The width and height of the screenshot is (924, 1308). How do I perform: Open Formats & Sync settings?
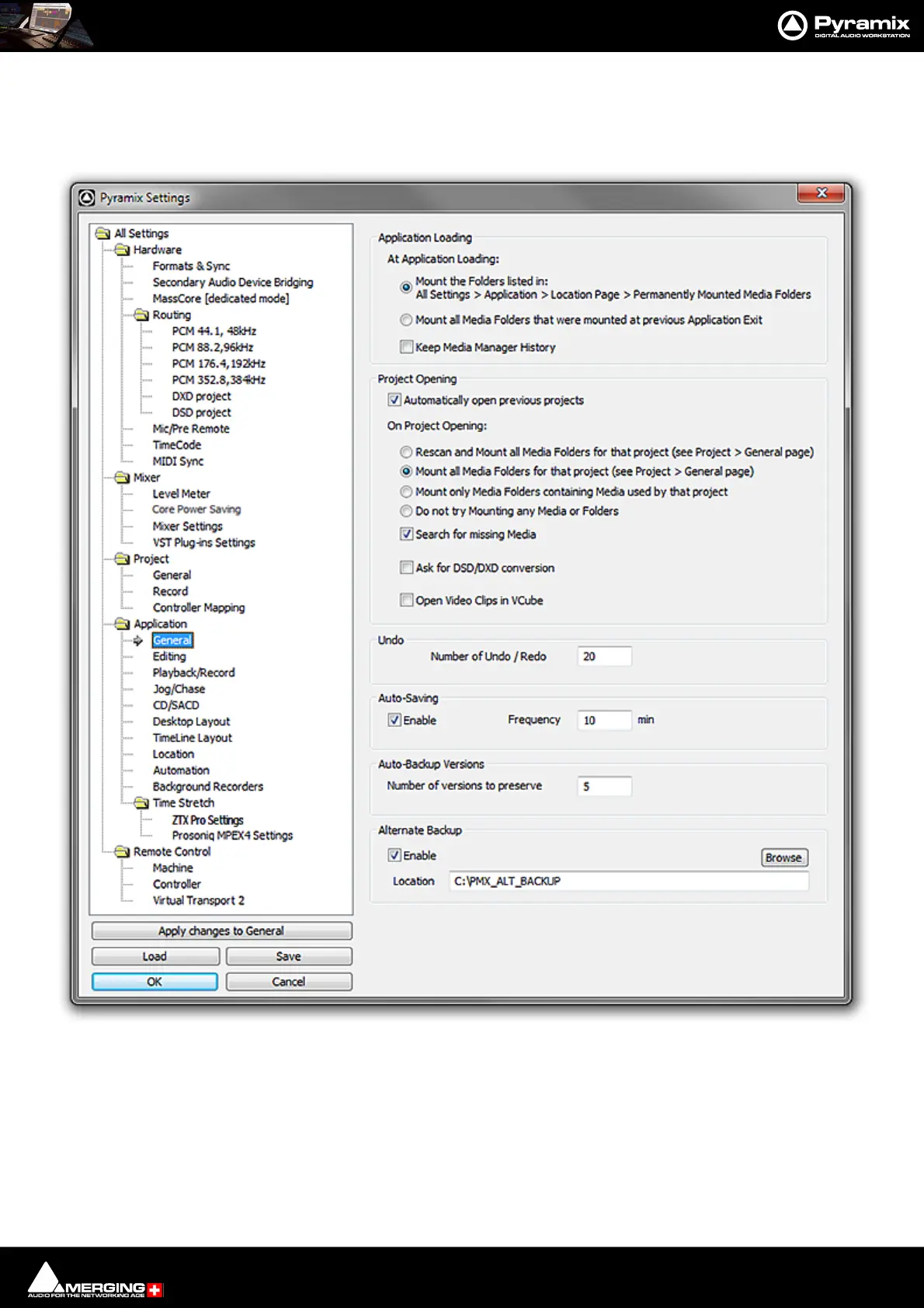point(191,266)
